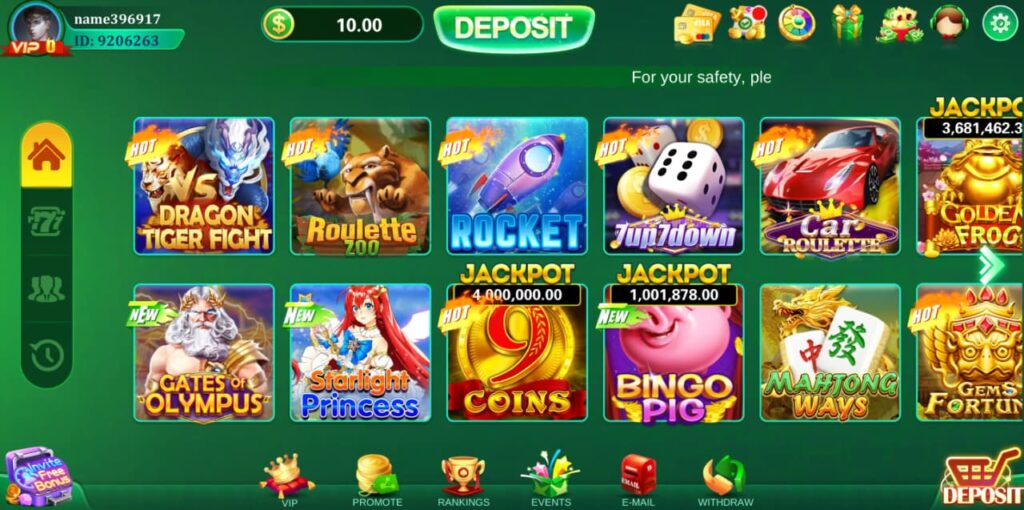Select the slots 777 sidebar icon
The image size is (1024, 510).
[x=46, y=221]
